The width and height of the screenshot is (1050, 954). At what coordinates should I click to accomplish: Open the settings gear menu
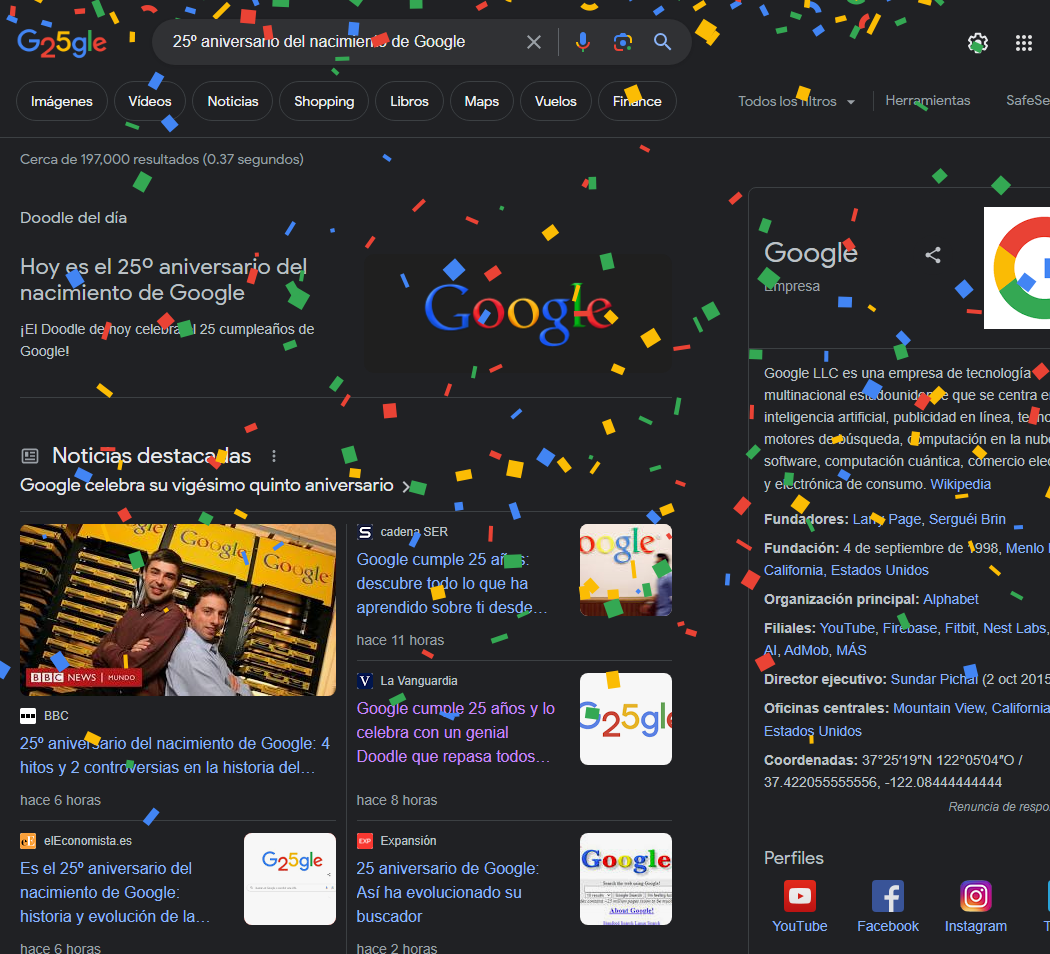pos(977,43)
